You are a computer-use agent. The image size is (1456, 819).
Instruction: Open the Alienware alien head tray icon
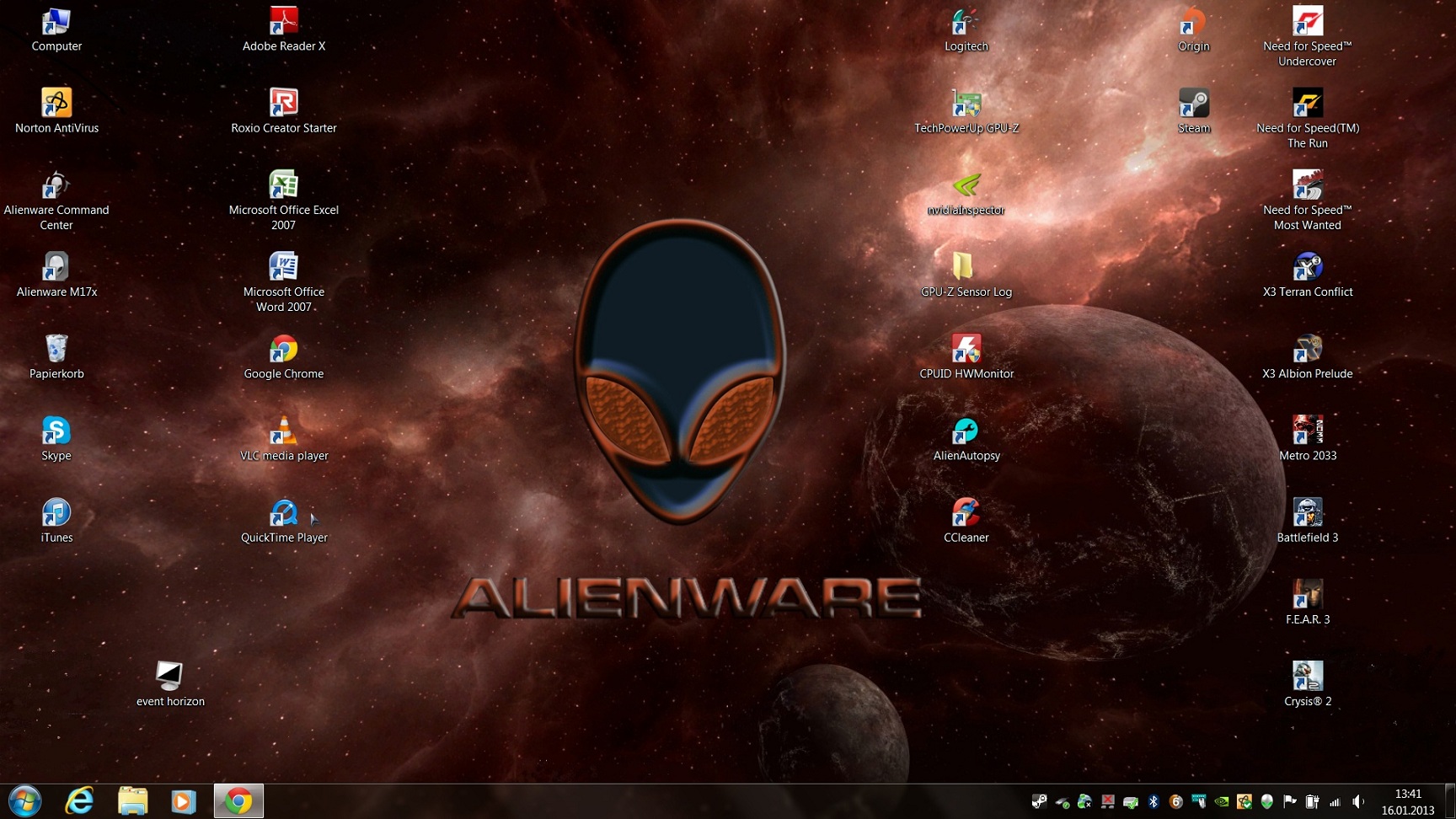click(x=1266, y=802)
